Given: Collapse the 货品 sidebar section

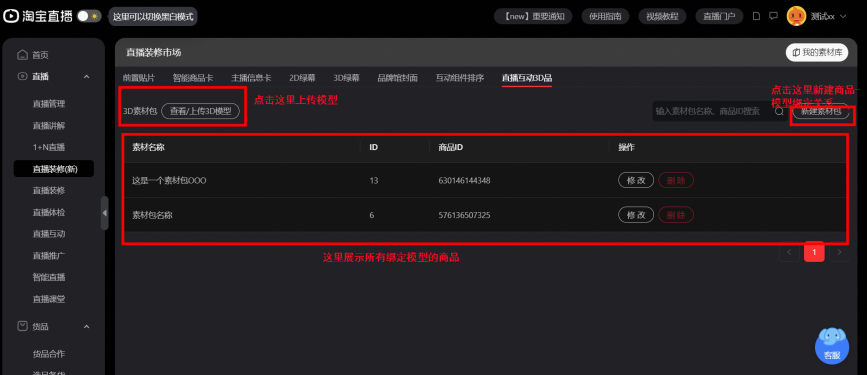Looking at the screenshot, I should tap(86, 327).
